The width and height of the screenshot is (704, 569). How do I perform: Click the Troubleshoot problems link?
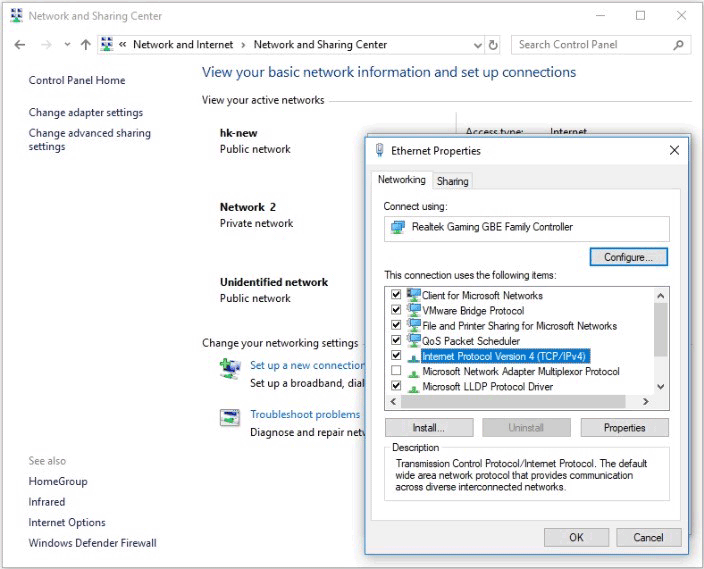pos(305,414)
